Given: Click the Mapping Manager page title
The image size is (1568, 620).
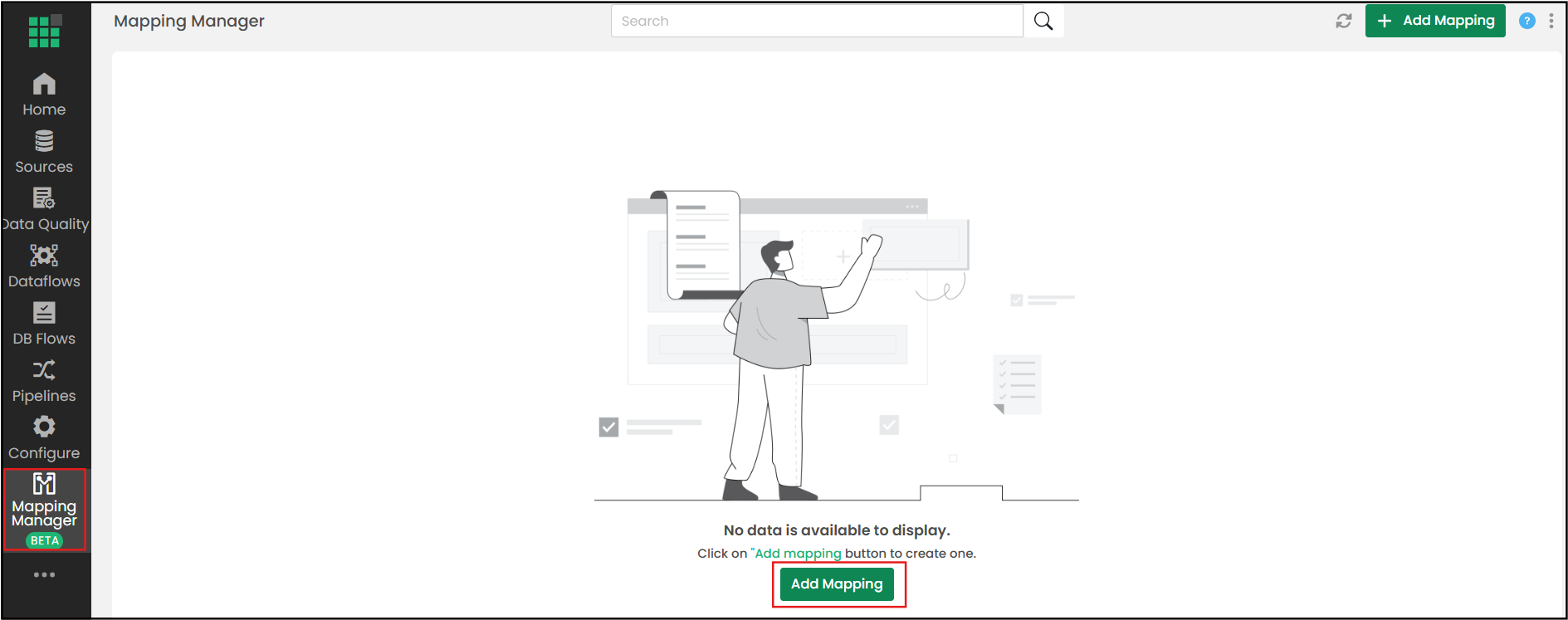Looking at the screenshot, I should 189,21.
